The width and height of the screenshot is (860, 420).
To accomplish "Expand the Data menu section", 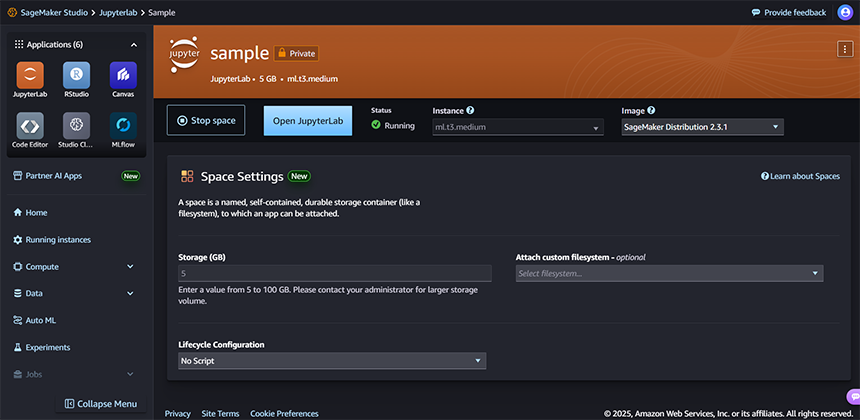I will [130, 293].
